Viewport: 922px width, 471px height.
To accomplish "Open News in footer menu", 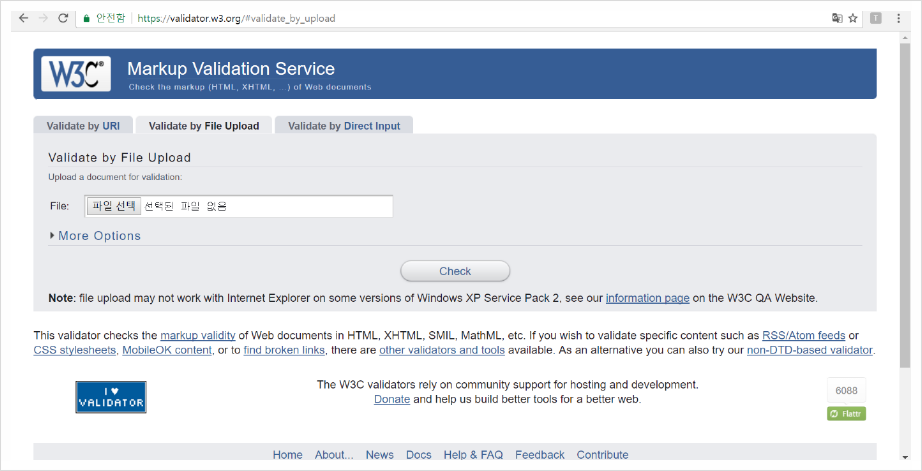I will pyautogui.click(x=380, y=455).
